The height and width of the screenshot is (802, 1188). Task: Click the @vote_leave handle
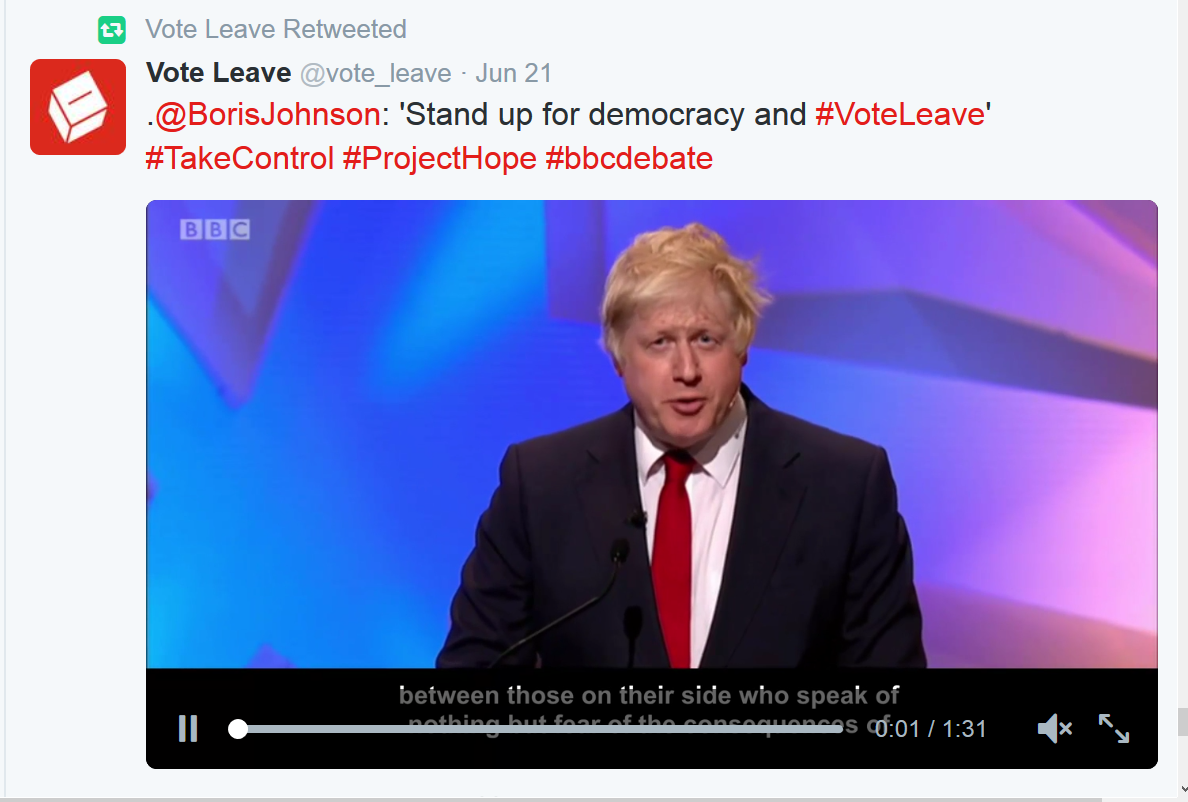click(x=376, y=73)
